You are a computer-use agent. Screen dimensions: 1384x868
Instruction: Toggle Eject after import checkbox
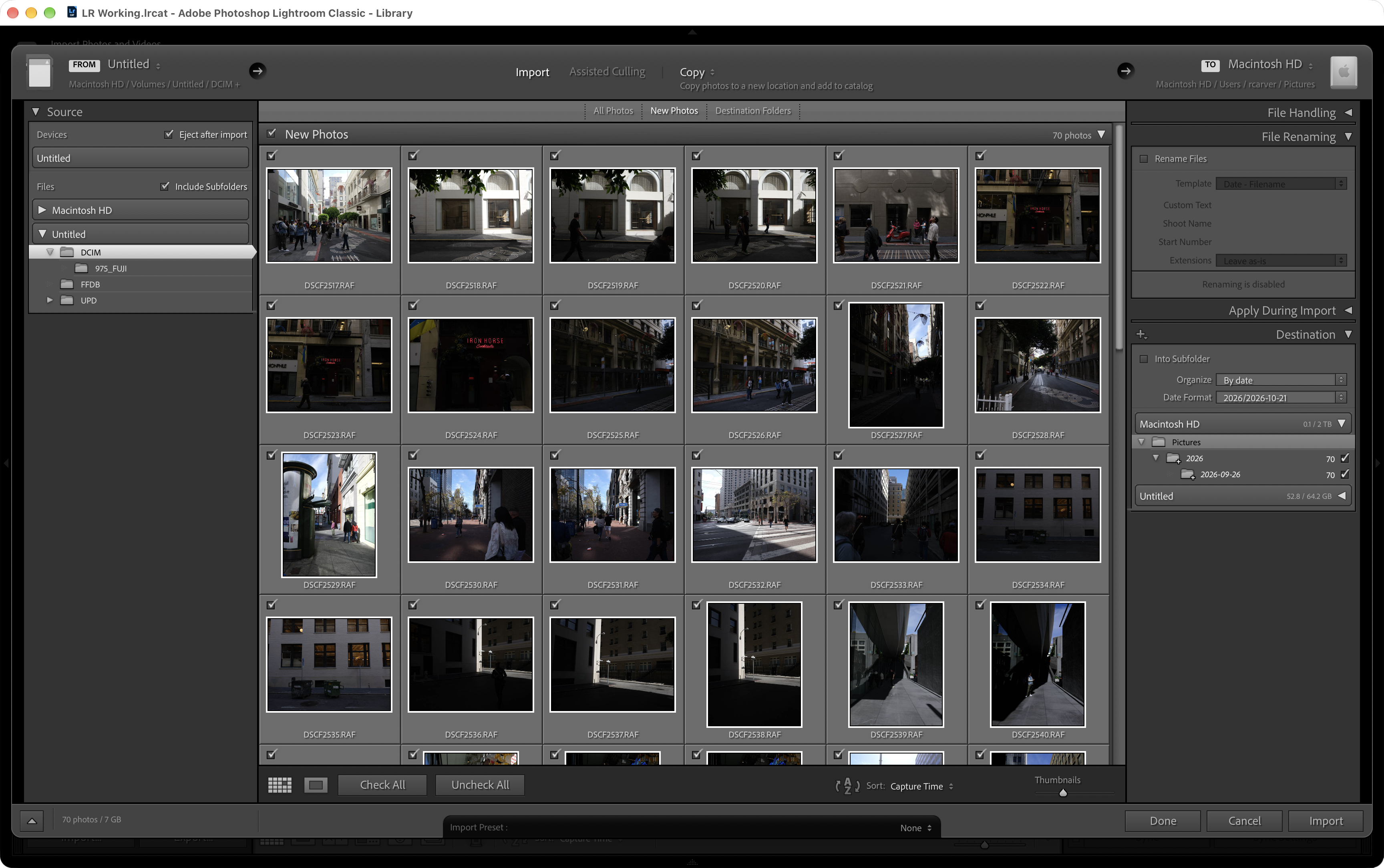point(169,135)
